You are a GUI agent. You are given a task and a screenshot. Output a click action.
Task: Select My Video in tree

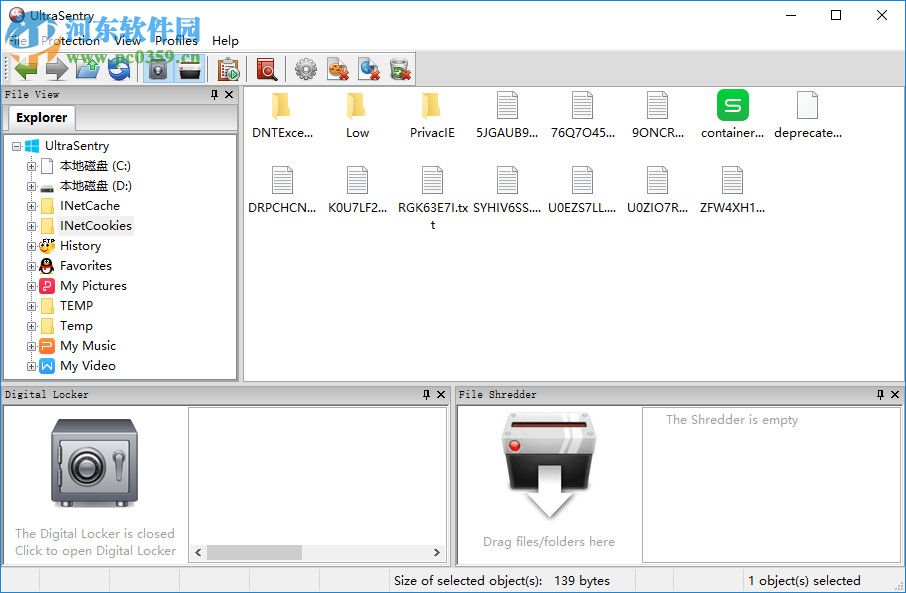coord(88,366)
